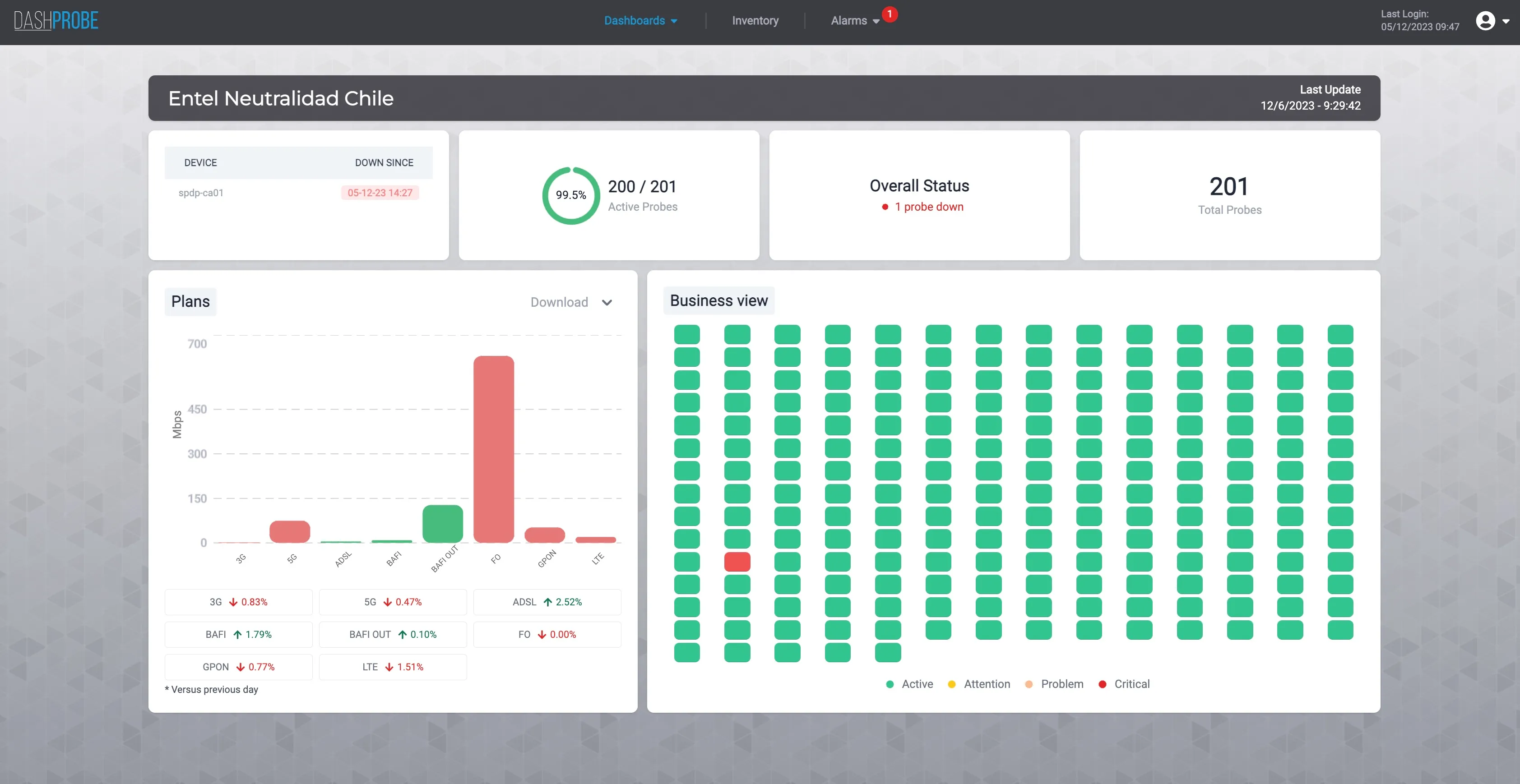
Task: Click the DASHPROBE logo
Action: [56, 21]
